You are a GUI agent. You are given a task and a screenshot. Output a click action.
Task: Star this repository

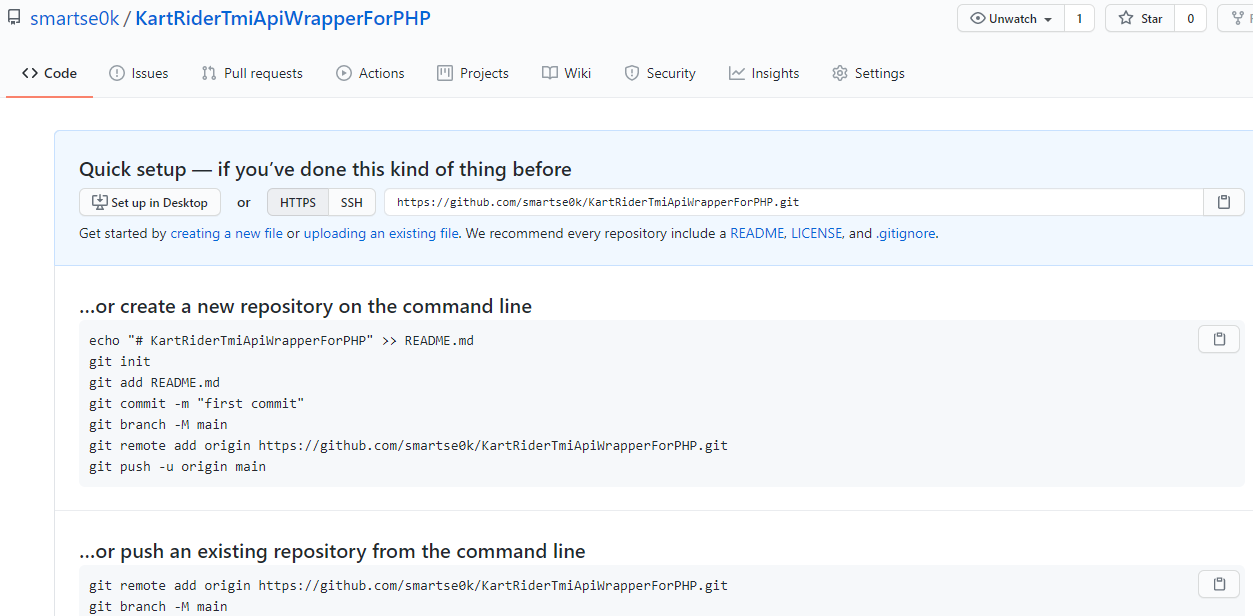coord(1139,19)
